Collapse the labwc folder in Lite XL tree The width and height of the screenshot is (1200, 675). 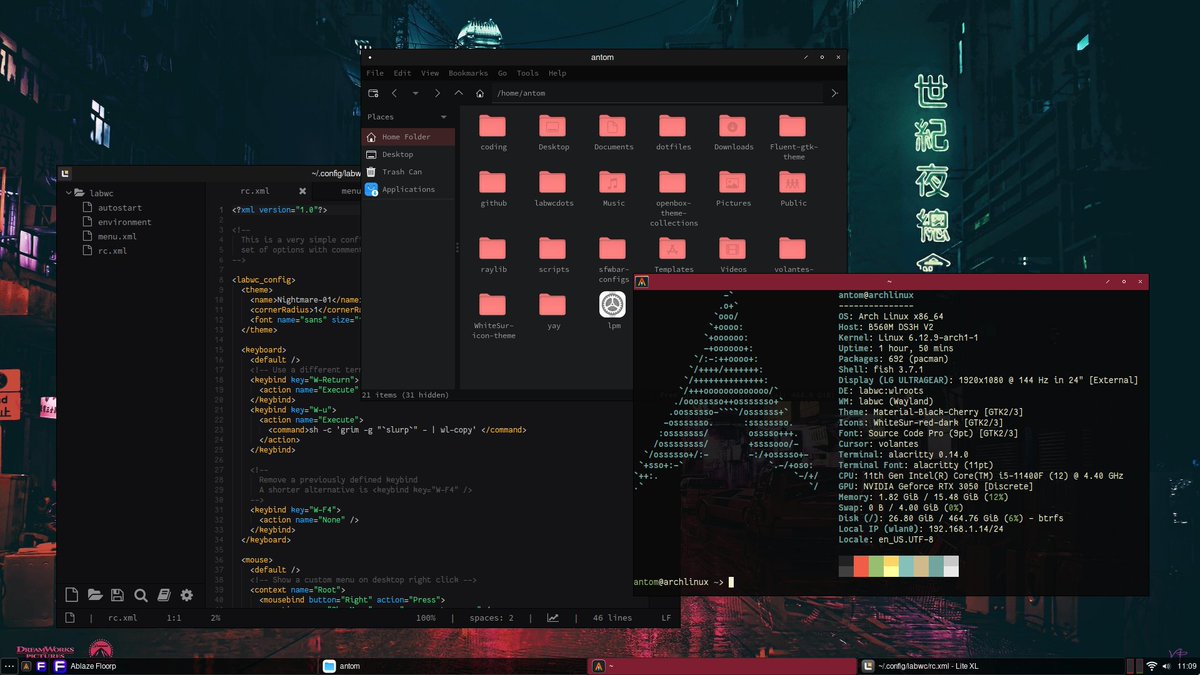click(70, 193)
